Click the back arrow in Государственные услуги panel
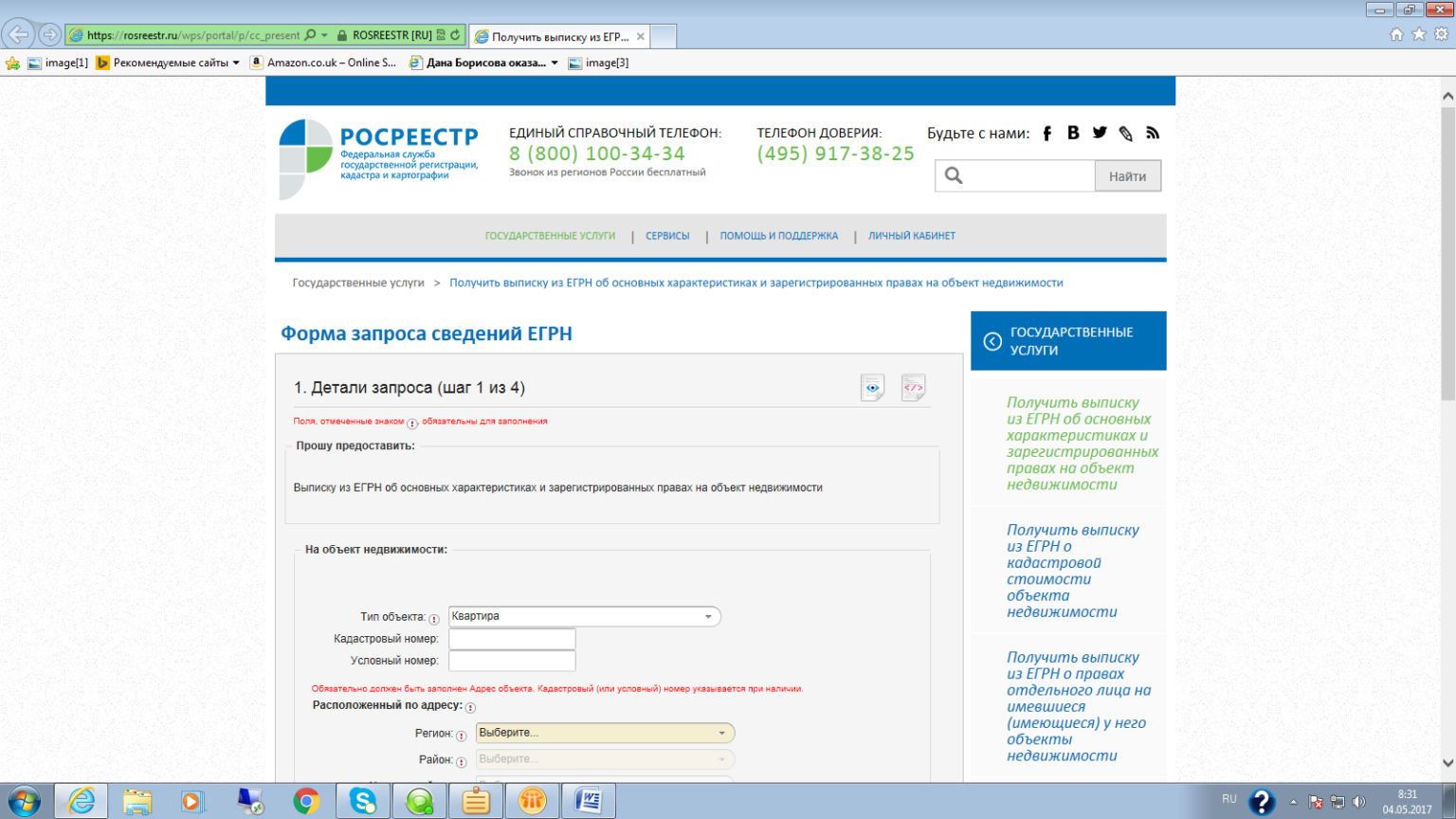This screenshot has width=1456, height=819. point(992,341)
